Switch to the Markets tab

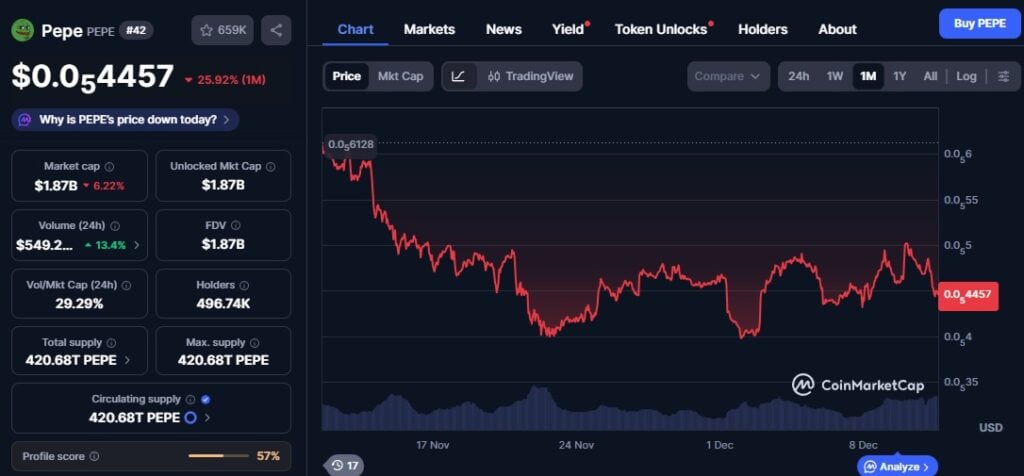429,29
